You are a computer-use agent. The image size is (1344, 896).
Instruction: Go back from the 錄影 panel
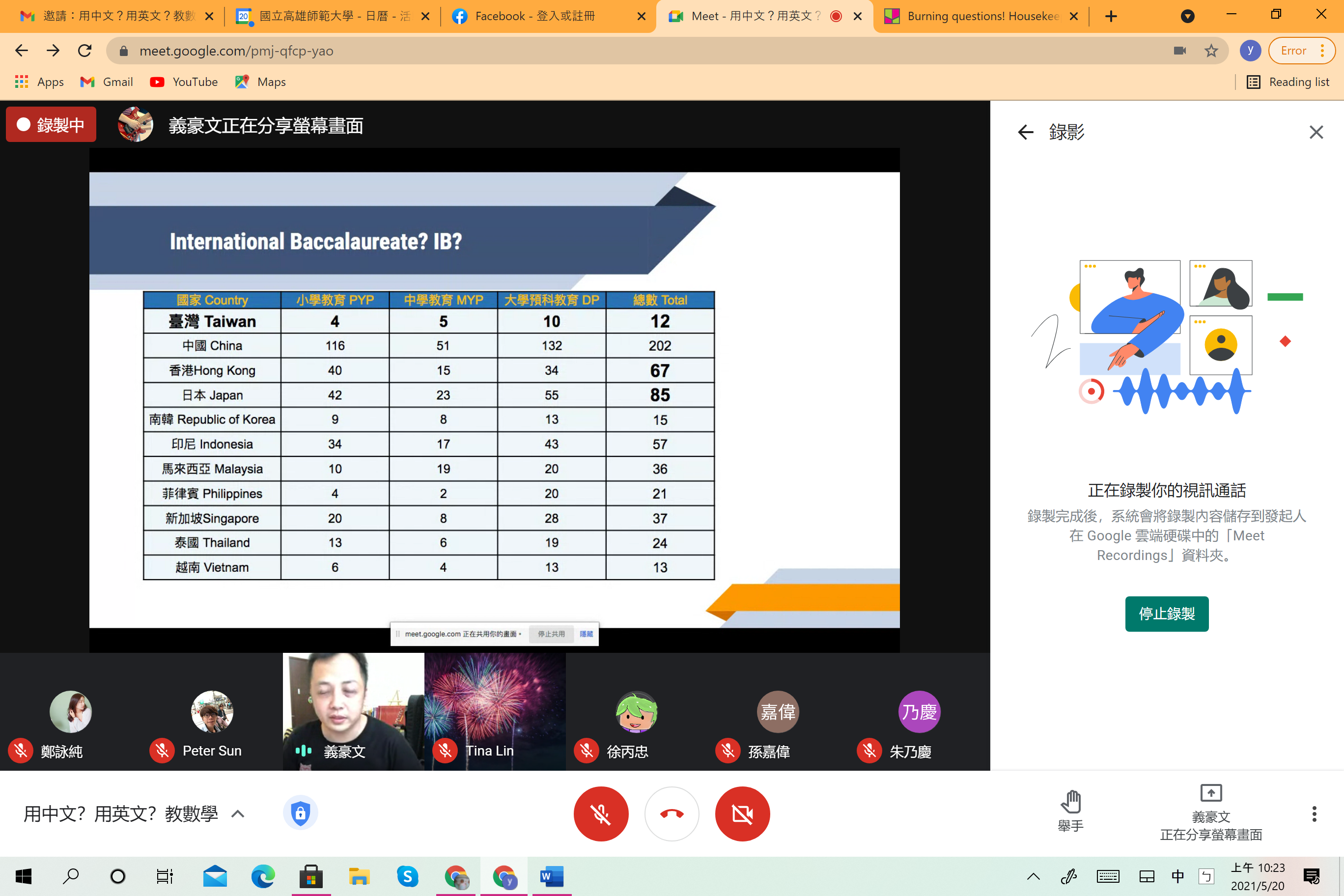[1025, 132]
